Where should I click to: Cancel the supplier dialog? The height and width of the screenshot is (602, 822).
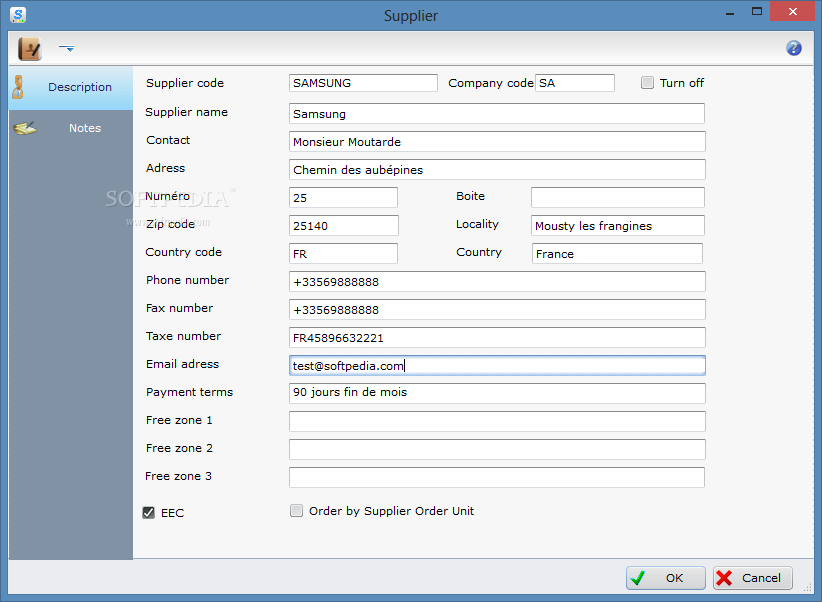[x=752, y=578]
